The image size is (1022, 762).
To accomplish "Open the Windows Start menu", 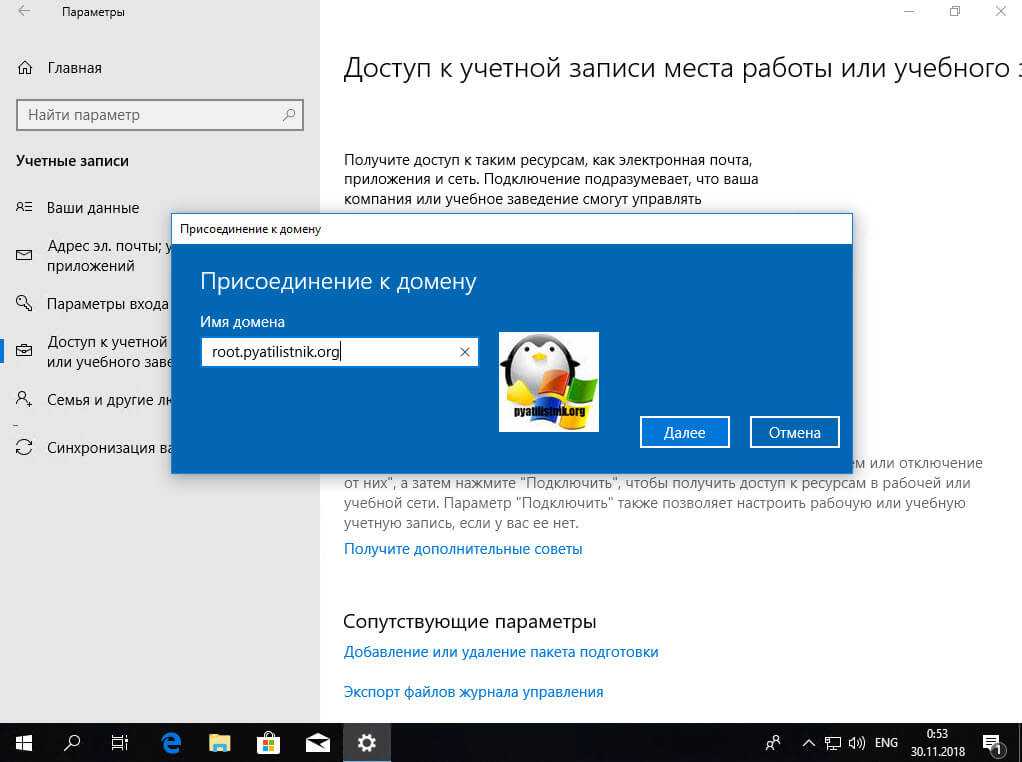I will (x=24, y=742).
